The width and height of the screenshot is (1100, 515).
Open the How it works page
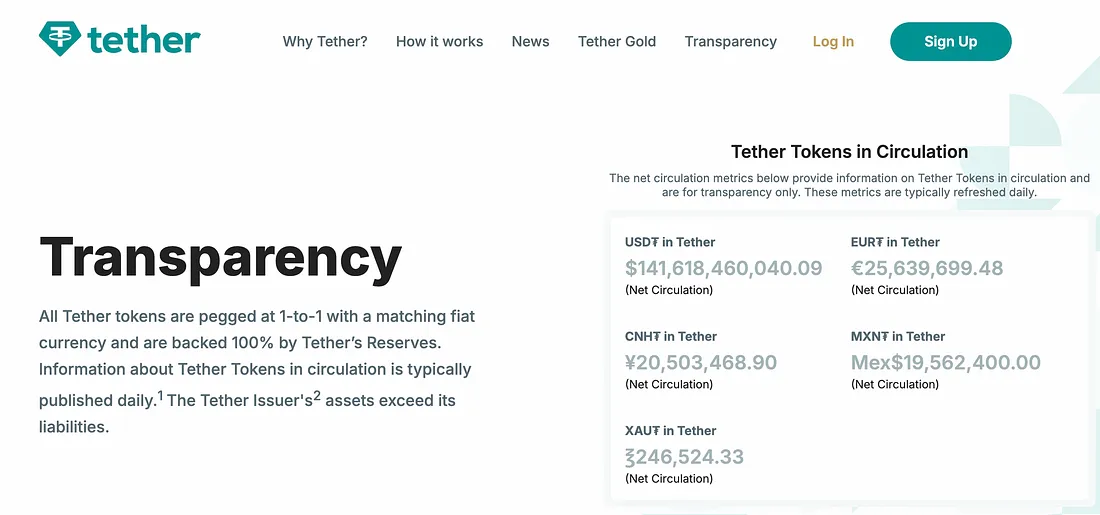pos(439,42)
